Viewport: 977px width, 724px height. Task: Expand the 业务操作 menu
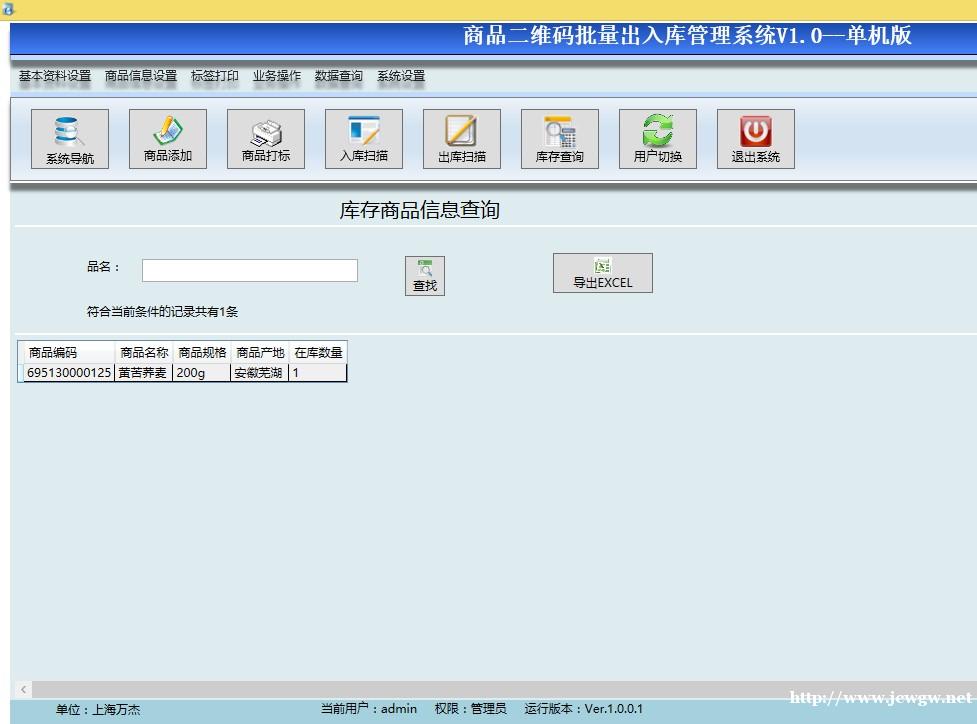pyautogui.click(x=277, y=76)
